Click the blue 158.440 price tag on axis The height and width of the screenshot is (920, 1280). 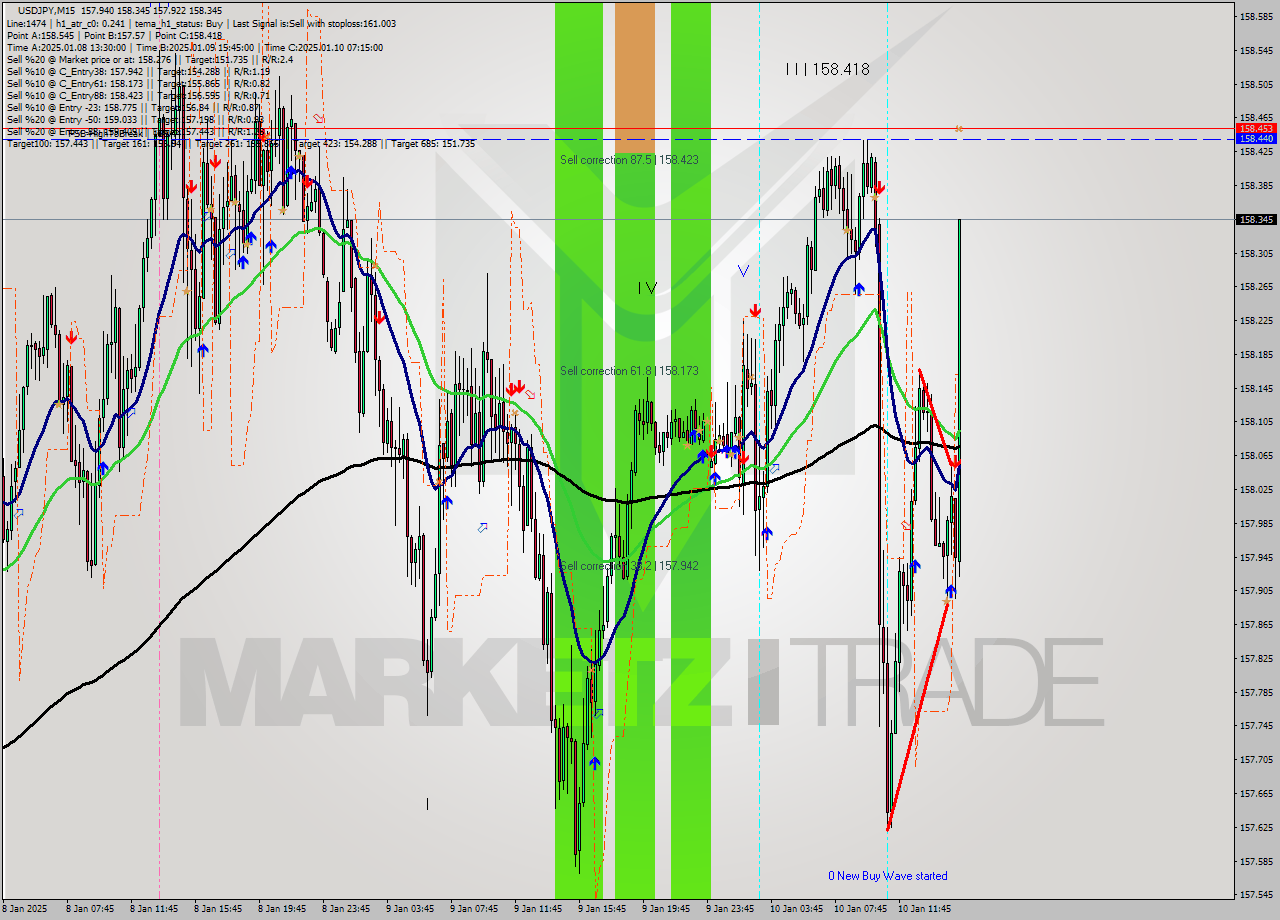pyautogui.click(x=1256, y=139)
